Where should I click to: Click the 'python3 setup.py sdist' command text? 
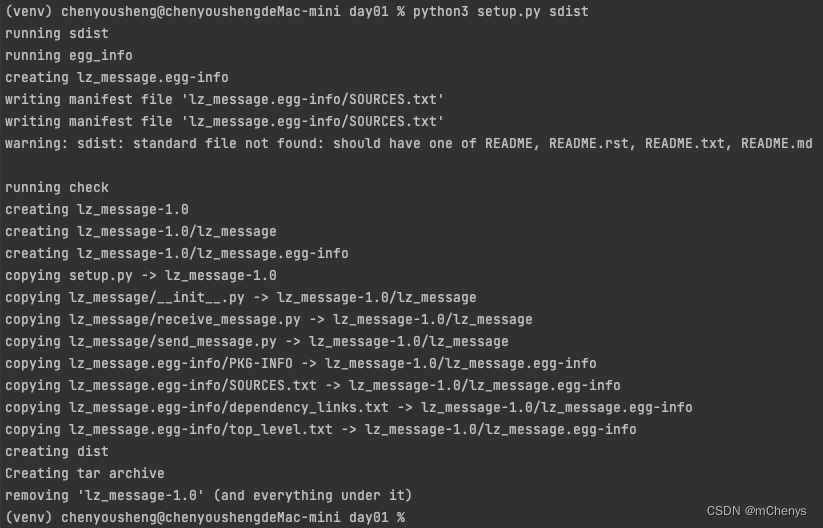500,12
